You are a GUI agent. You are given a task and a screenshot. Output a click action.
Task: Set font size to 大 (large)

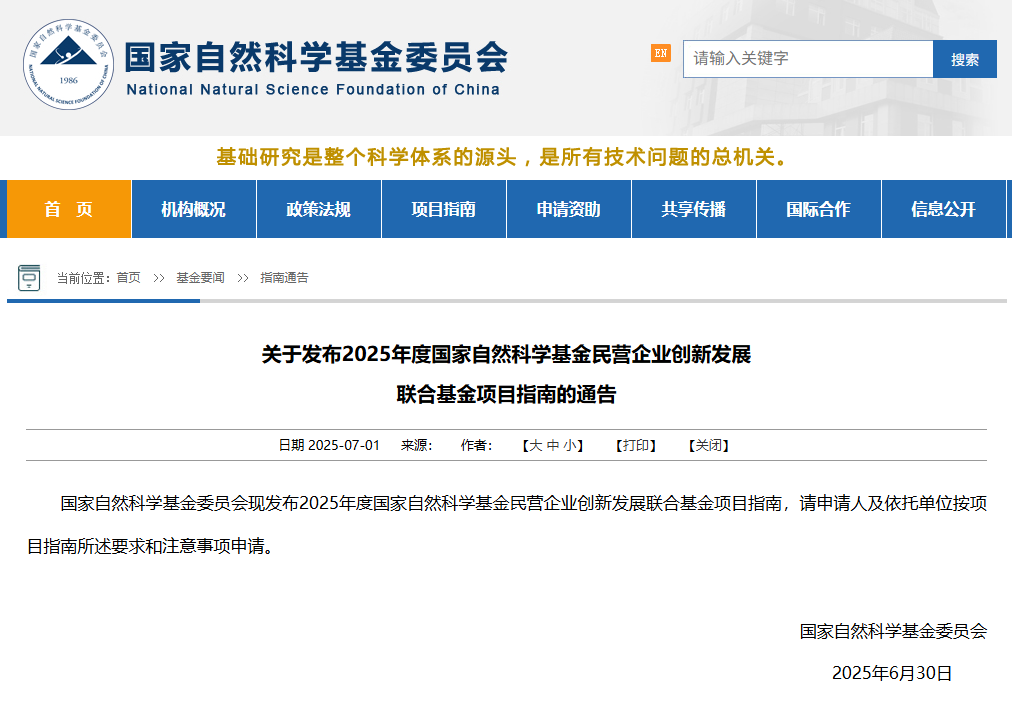coord(536,445)
